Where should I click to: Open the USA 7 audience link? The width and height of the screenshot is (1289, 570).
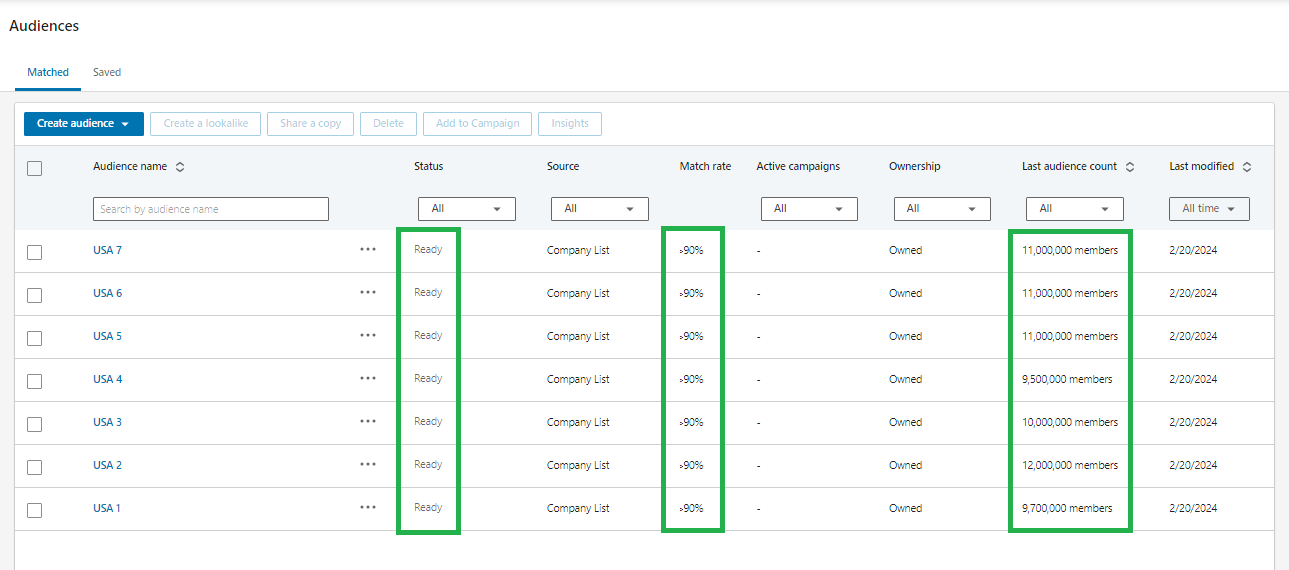(x=107, y=250)
